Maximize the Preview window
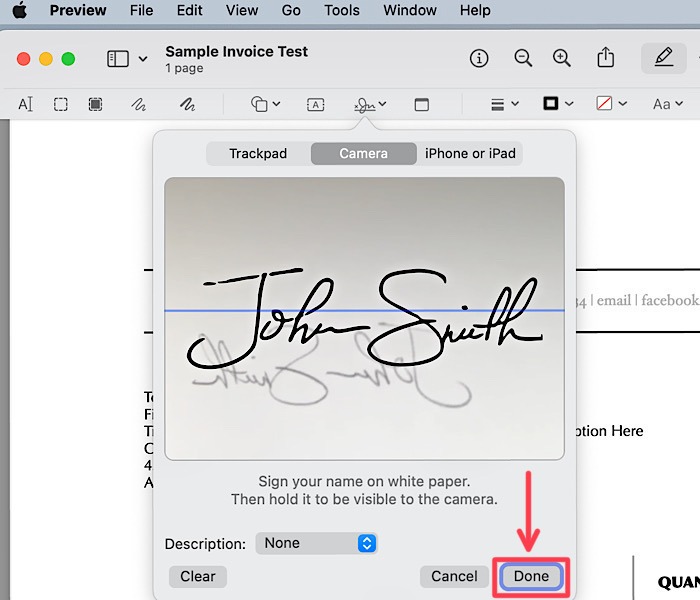The height and width of the screenshot is (600, 700). (68, 58)
